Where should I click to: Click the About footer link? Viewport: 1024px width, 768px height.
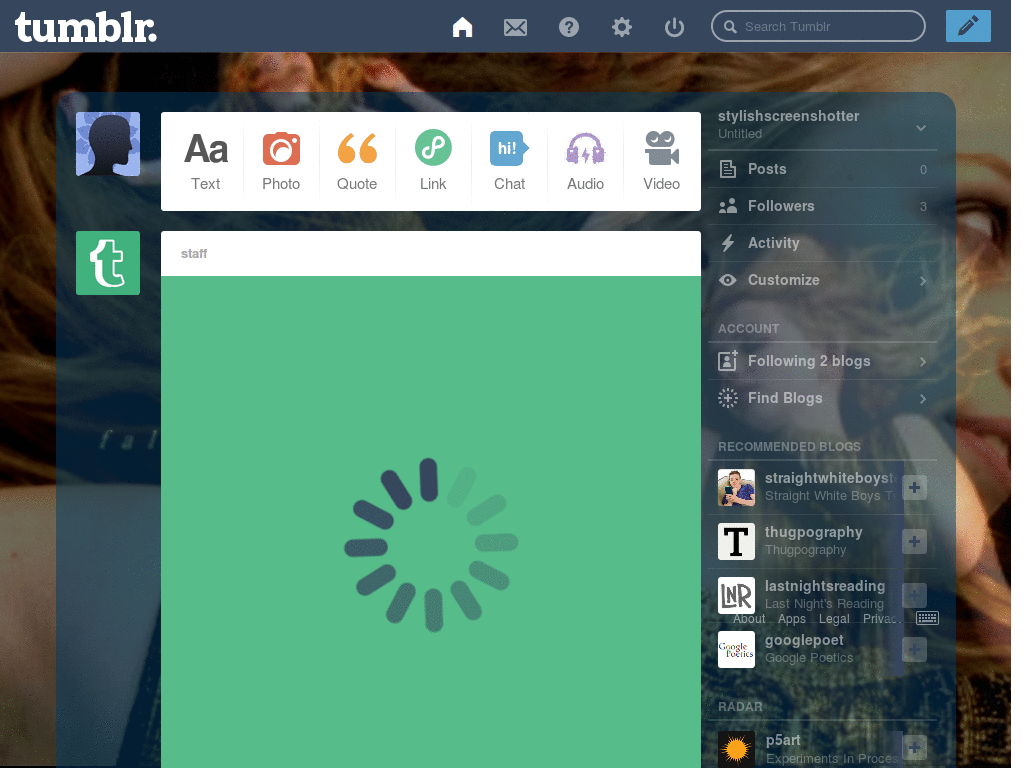(x=749, y=618)
